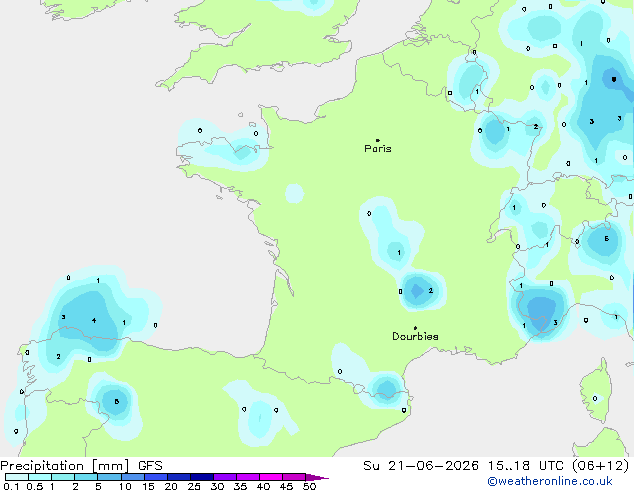The width and height of the screenshot is (634, 490).
Task: Click the 2–5 mm legend swatch
Action: coord(86,477)
